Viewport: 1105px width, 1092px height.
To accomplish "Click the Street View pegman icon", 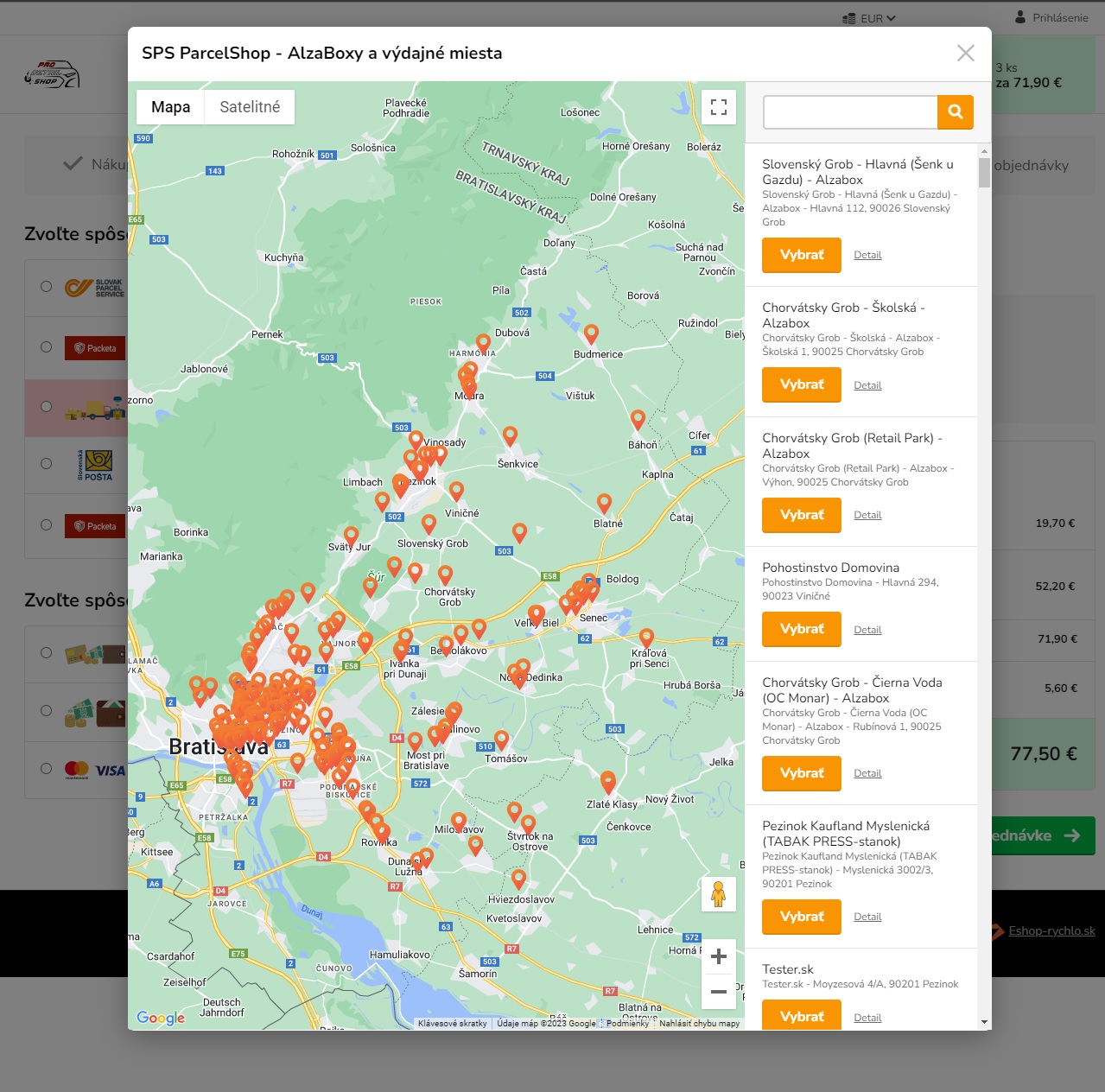I will tap(718, 894).
